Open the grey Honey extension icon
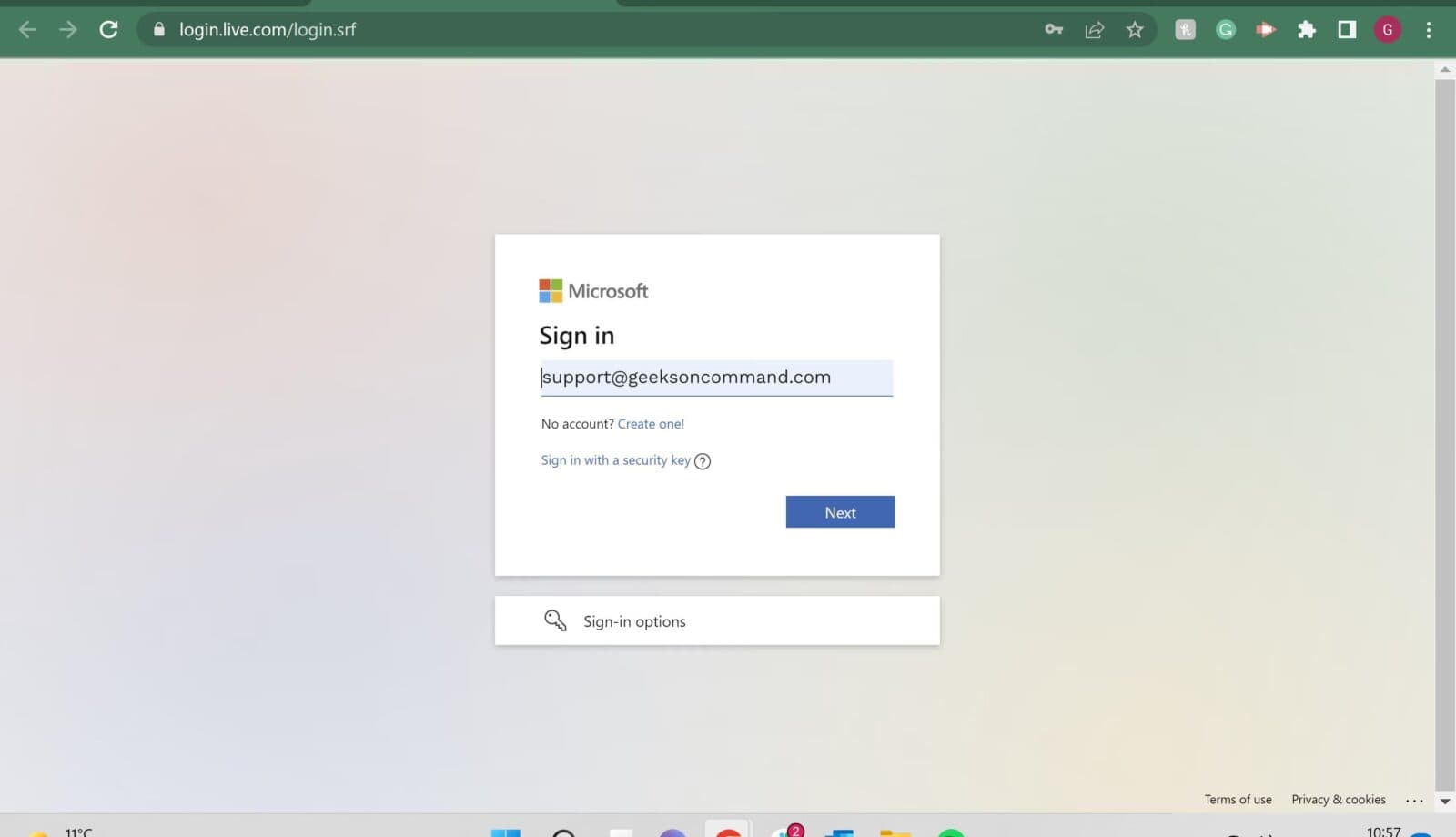 (x=1185, y=30)
